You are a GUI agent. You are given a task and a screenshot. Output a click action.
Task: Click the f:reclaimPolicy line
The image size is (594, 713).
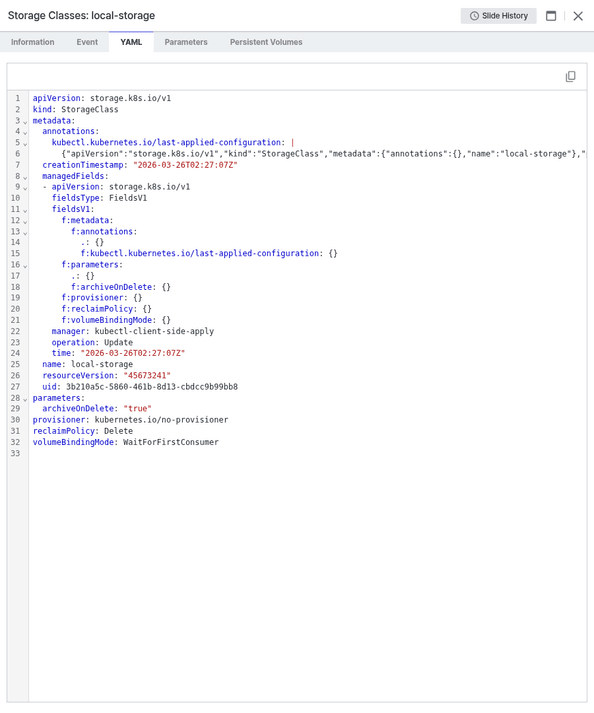click(x=106, y=309)
